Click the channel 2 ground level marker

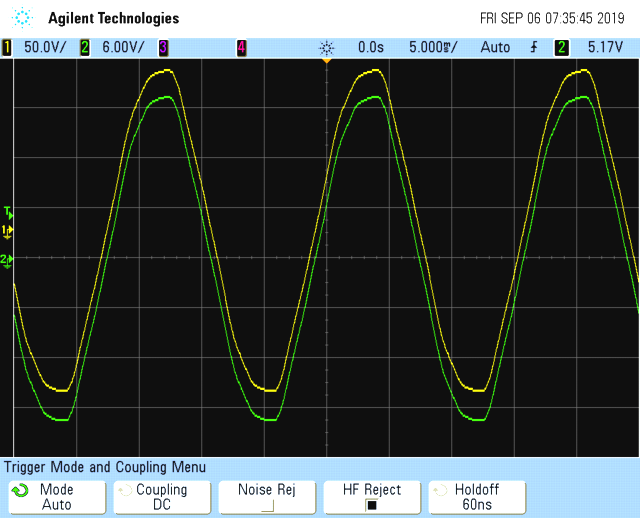click(7, 261)
